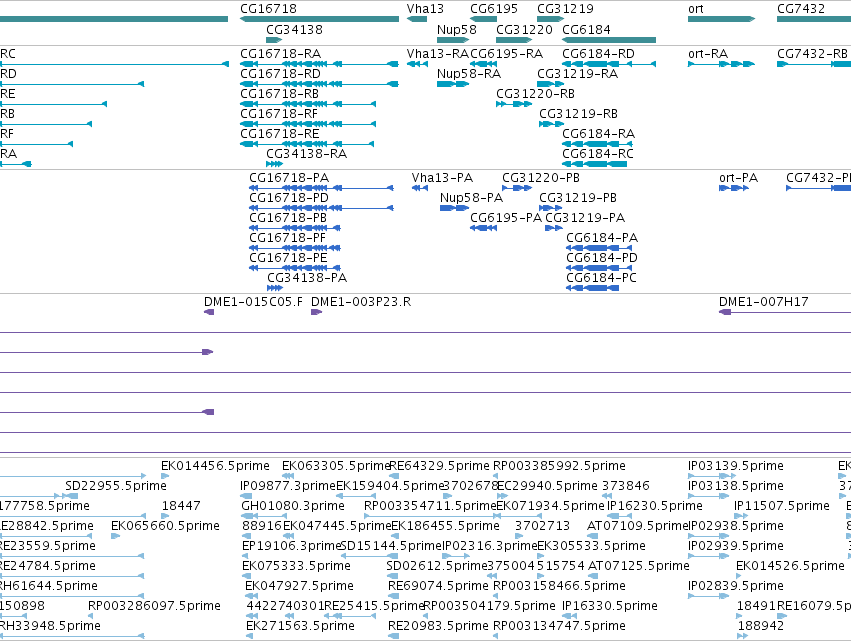The width and height of the screenshot is (851, 641).
Task: Select the CG31219 gene label
Action: point(565,9)
